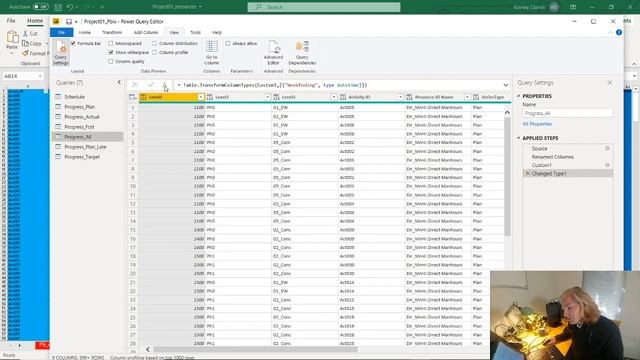The width and height of the screenshot is (640, 360).
Task: Uncheck Show whitespace checkbox
Action: click(111, 52)
